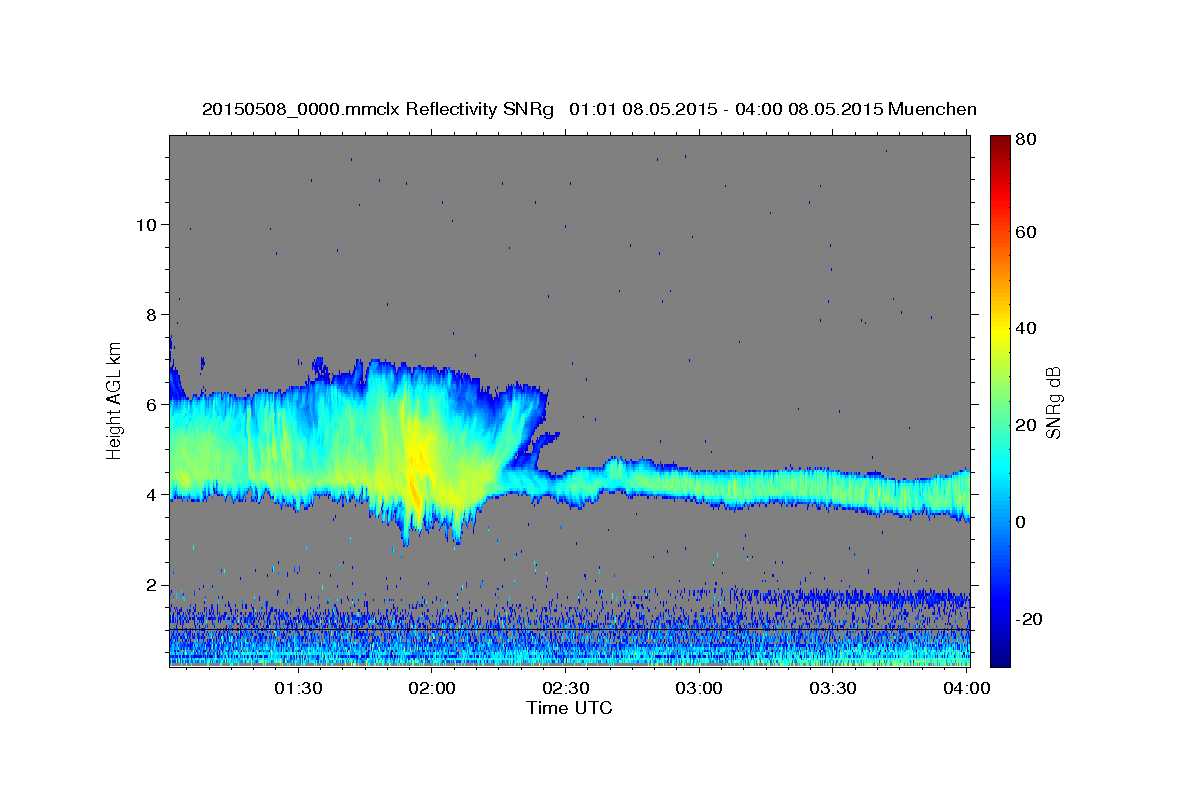Click the 04:00 time tick label
The height and width of the screenshot is (800, 1200).
(966, 689)
